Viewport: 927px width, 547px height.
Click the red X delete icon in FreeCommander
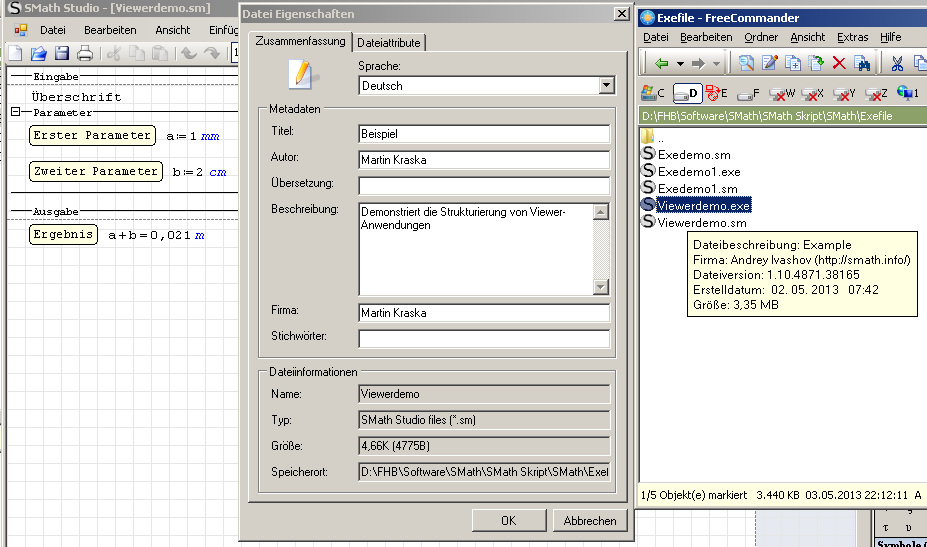click(x=839, y=64)
